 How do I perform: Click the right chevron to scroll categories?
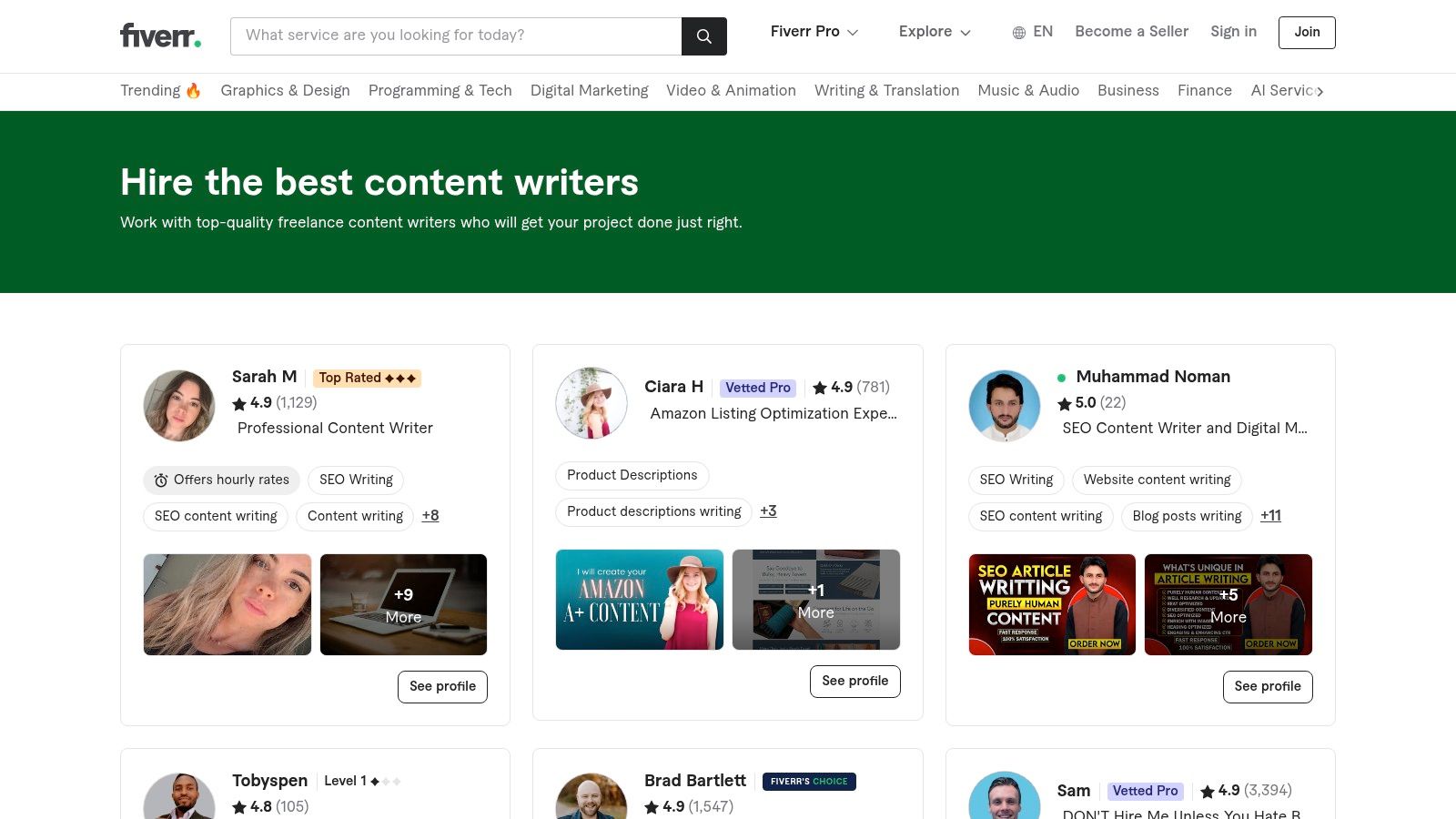point(1320,91)
